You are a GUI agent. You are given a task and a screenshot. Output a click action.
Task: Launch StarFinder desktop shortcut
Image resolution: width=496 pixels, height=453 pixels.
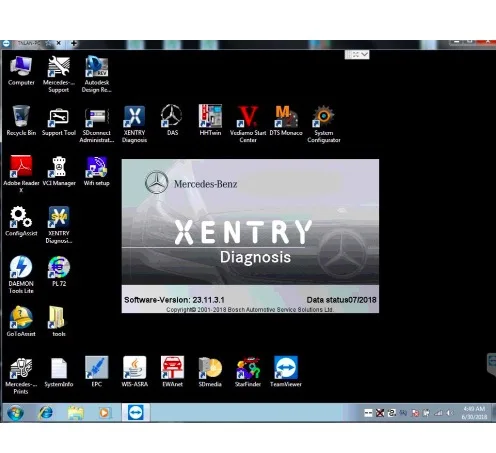(x=248, y=371)
